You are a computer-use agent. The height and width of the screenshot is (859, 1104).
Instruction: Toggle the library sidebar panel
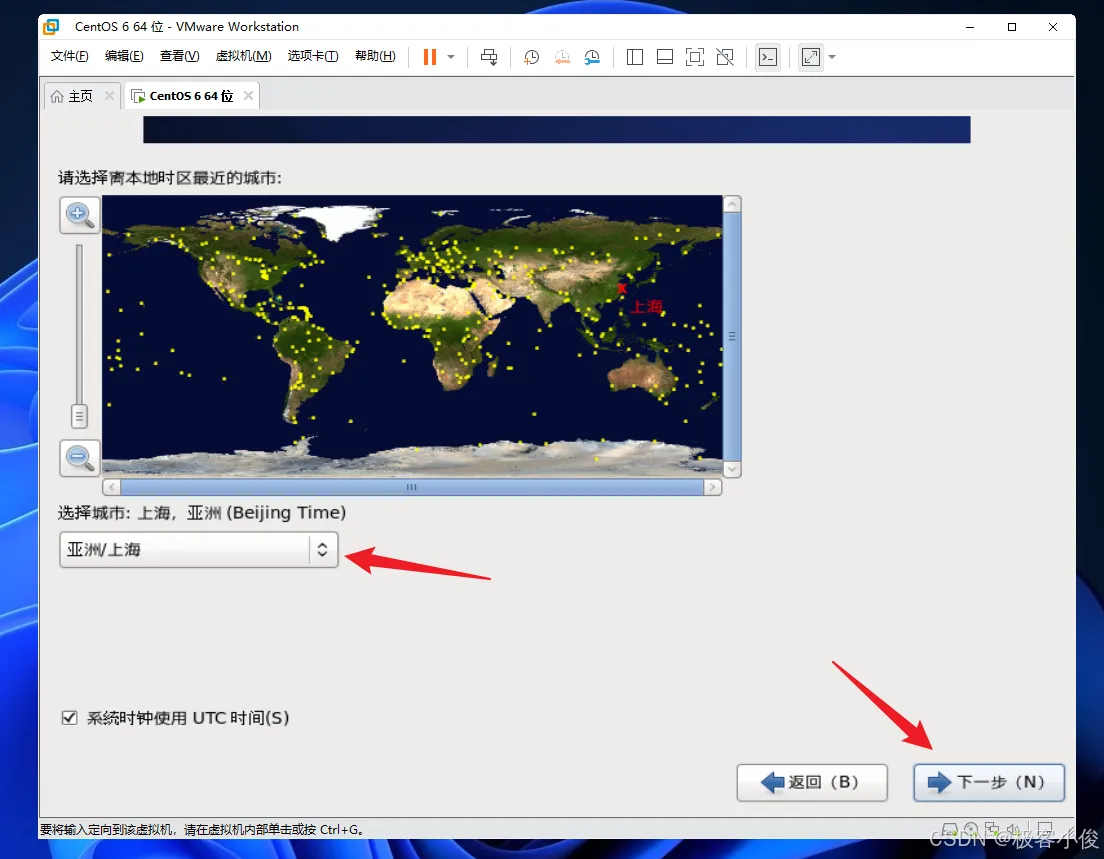tap(634, 57)
